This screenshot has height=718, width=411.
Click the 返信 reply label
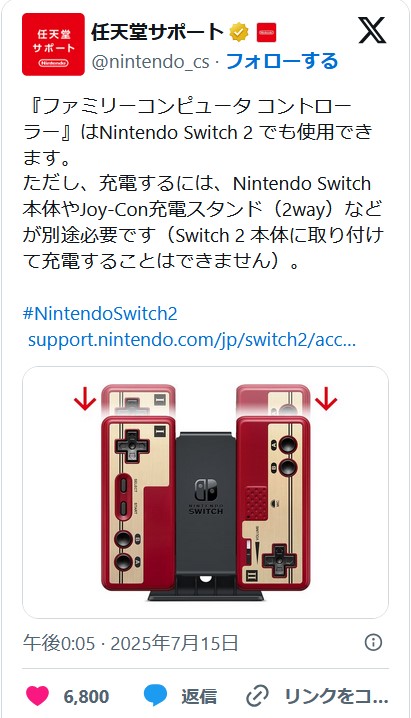click(x=199, y=696)
